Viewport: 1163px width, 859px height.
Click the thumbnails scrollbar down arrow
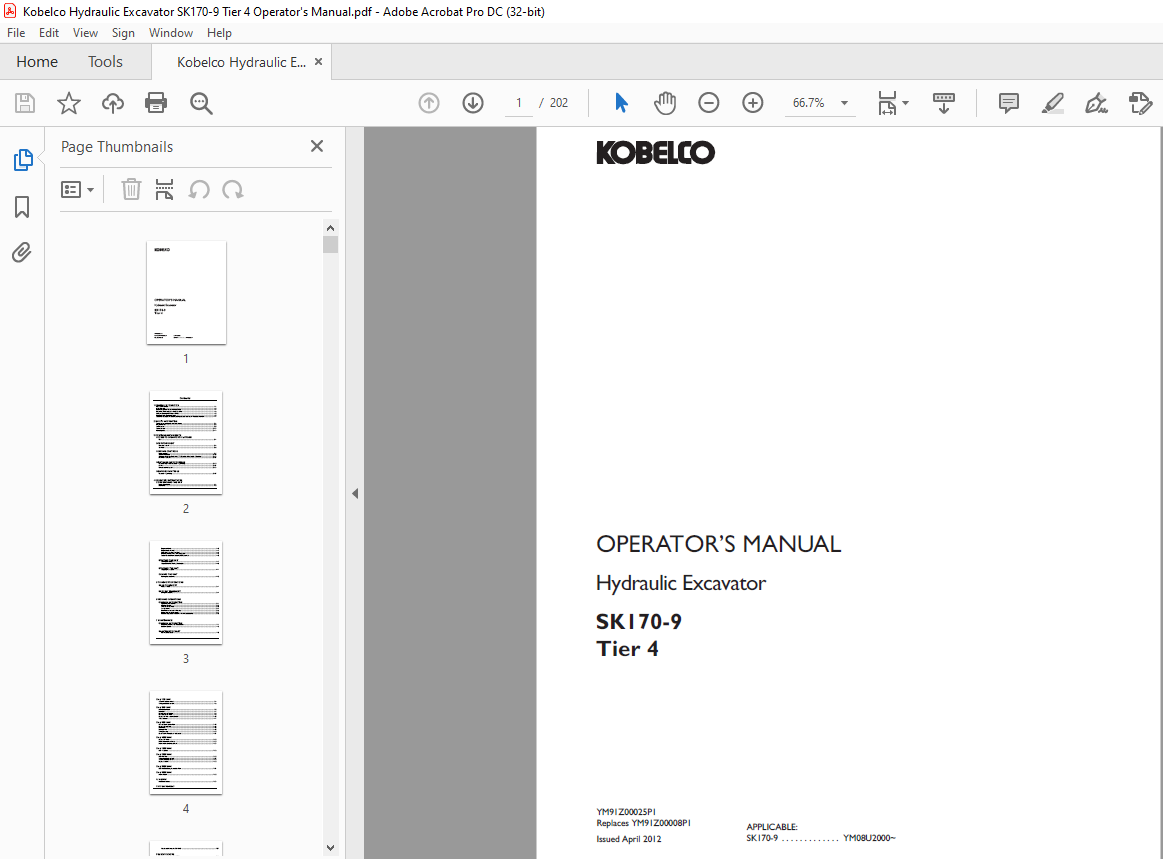[x=331, y=847]
